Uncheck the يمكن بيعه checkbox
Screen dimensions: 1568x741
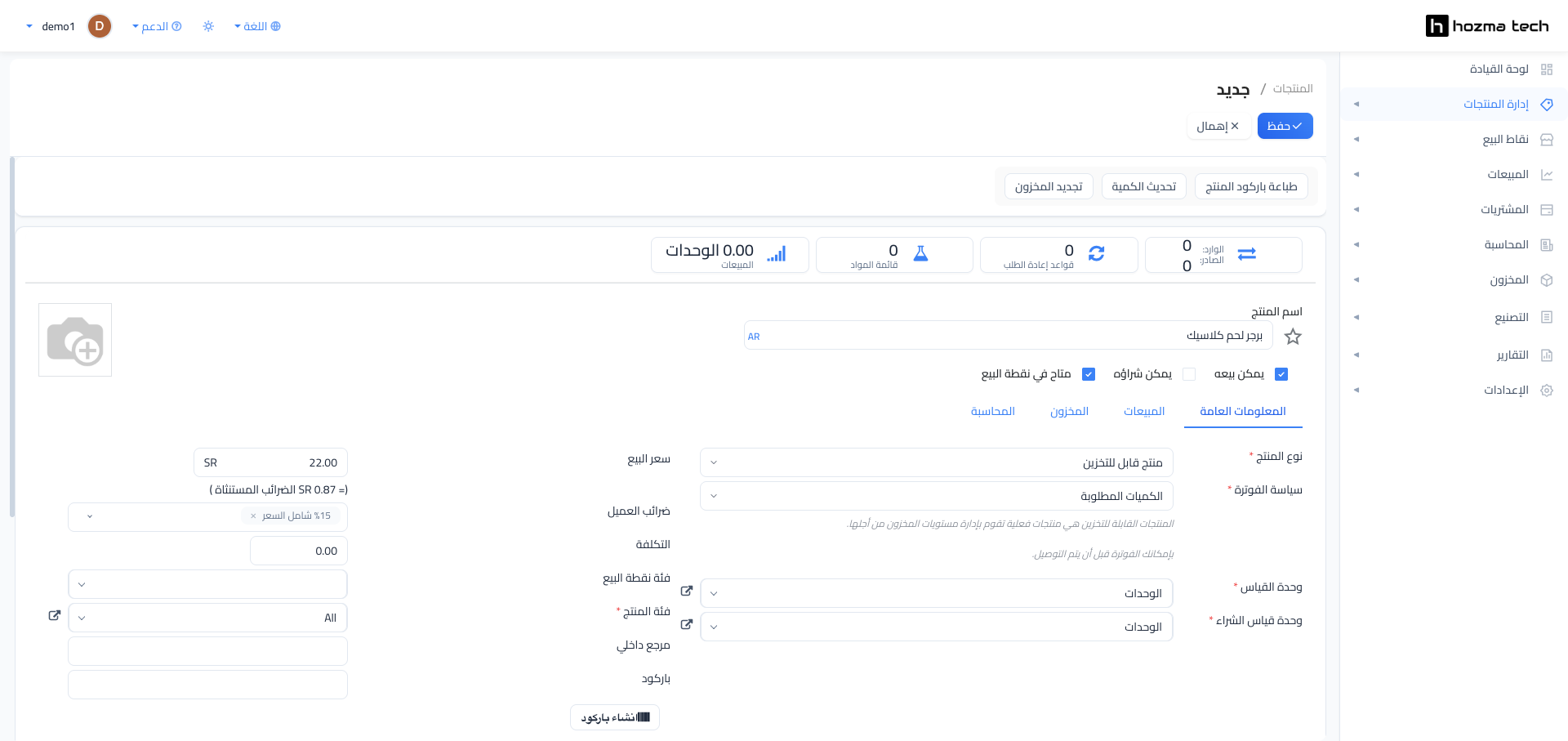click(x=1281, y=374)
